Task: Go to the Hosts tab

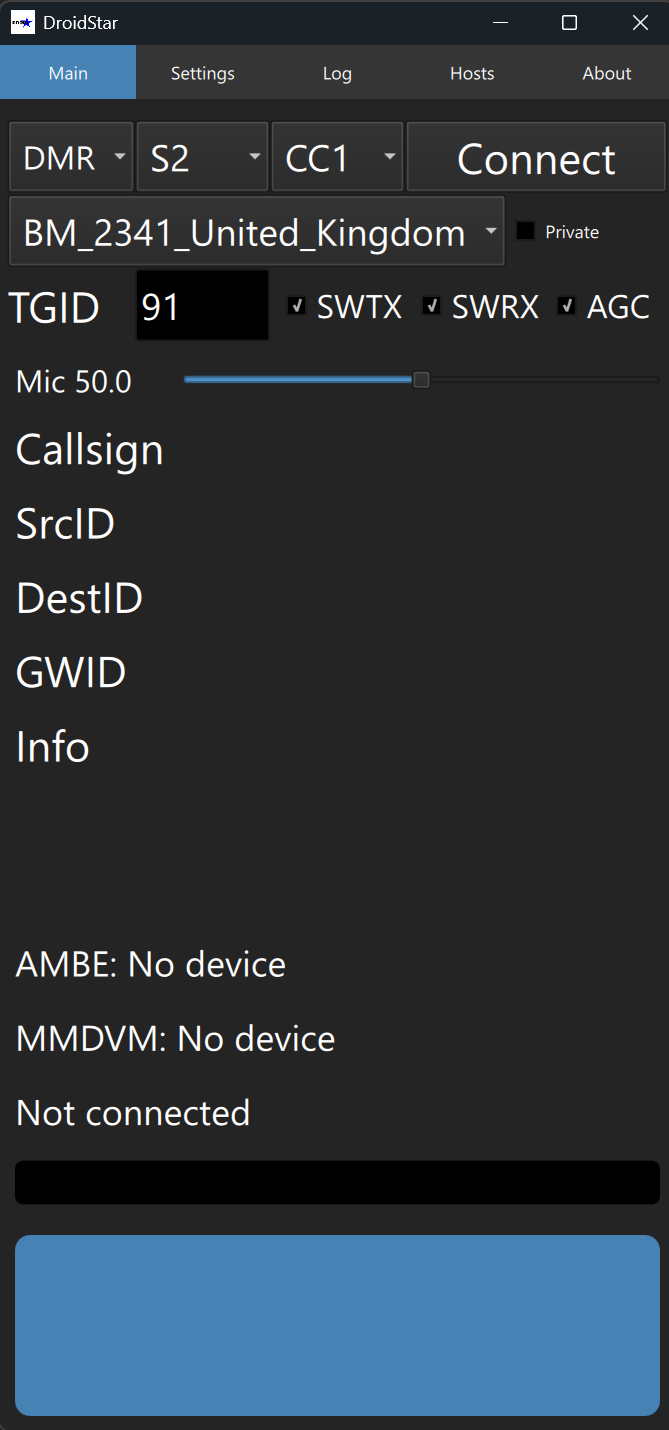Action: 472,73
